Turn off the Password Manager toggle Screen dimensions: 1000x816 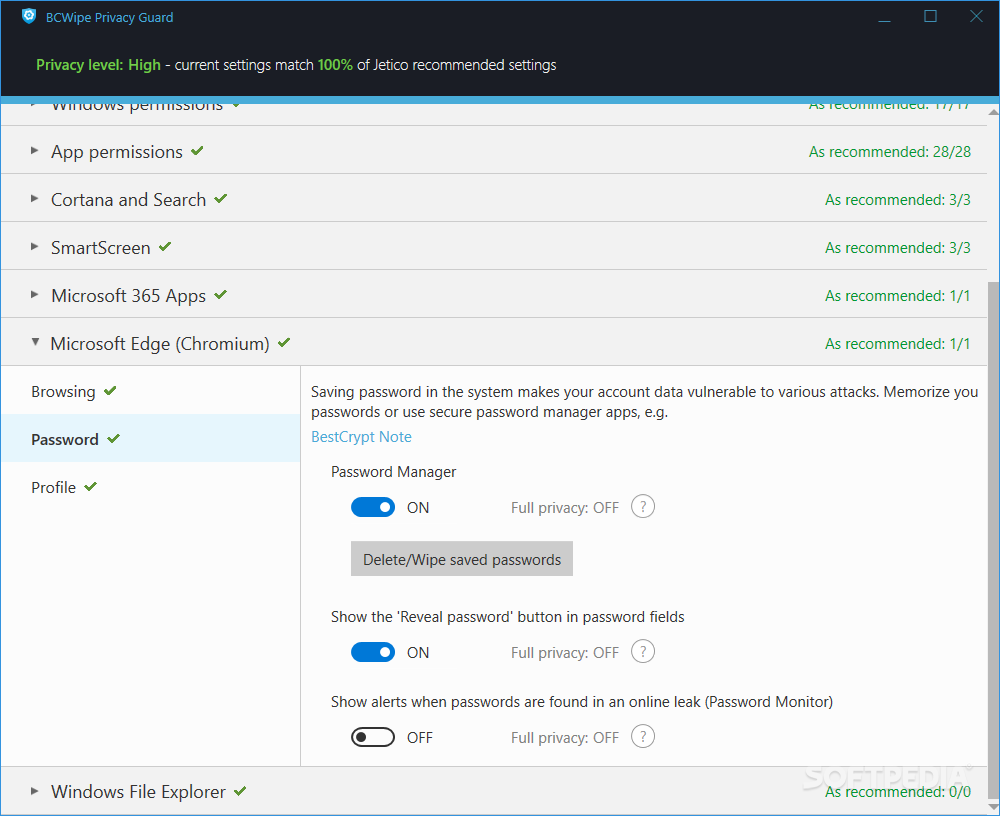(373, 507)
